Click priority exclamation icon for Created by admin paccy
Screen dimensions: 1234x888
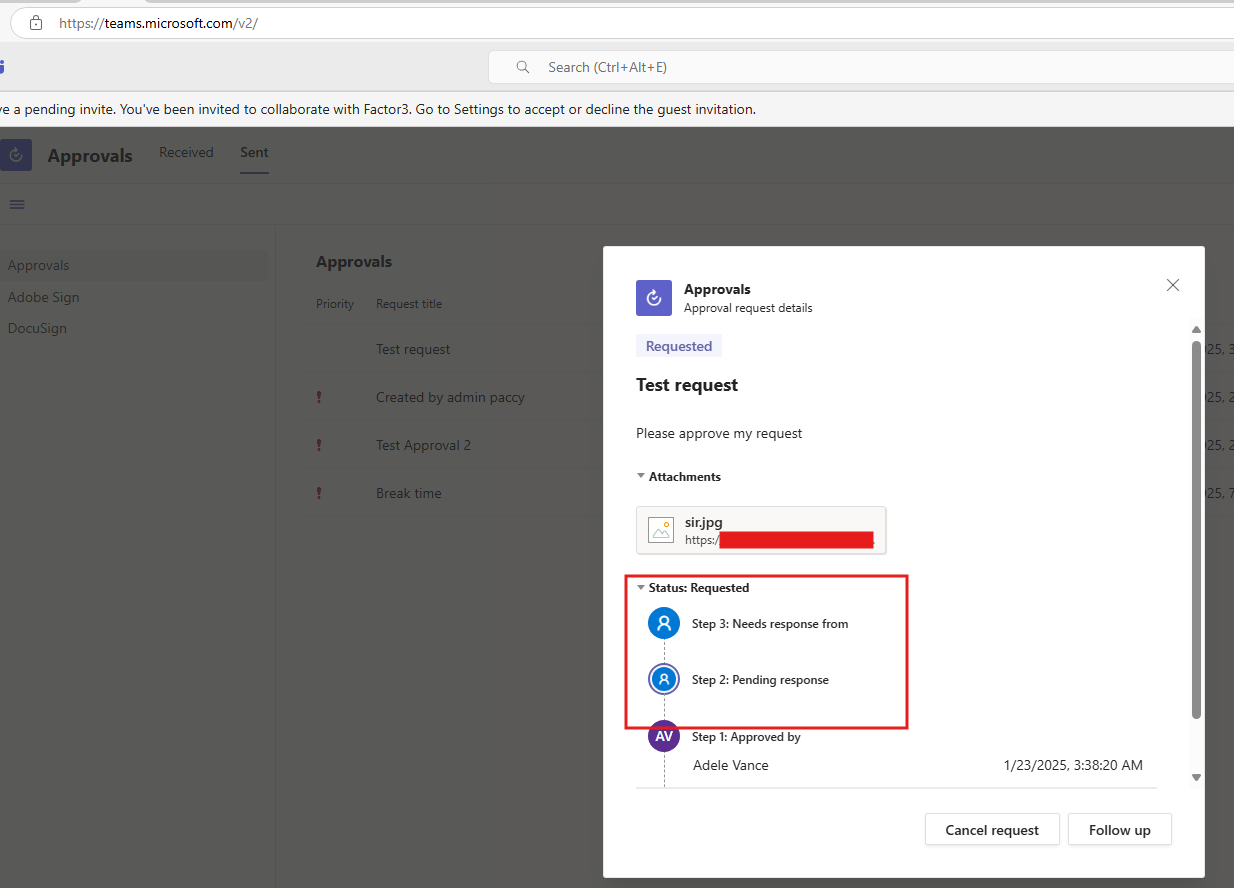pyautogui.click(x=319, y=397)
